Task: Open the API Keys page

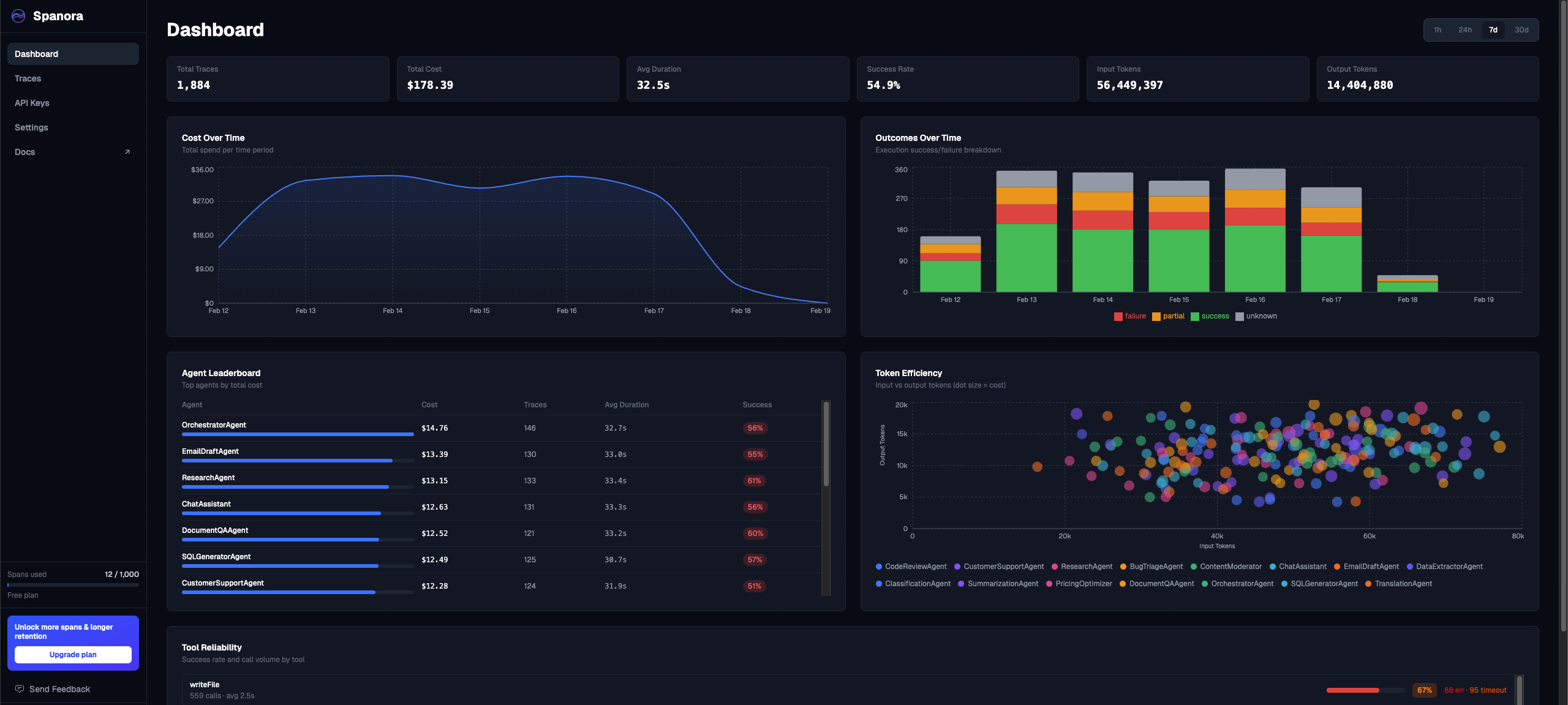Action: (x=32, y=103)
